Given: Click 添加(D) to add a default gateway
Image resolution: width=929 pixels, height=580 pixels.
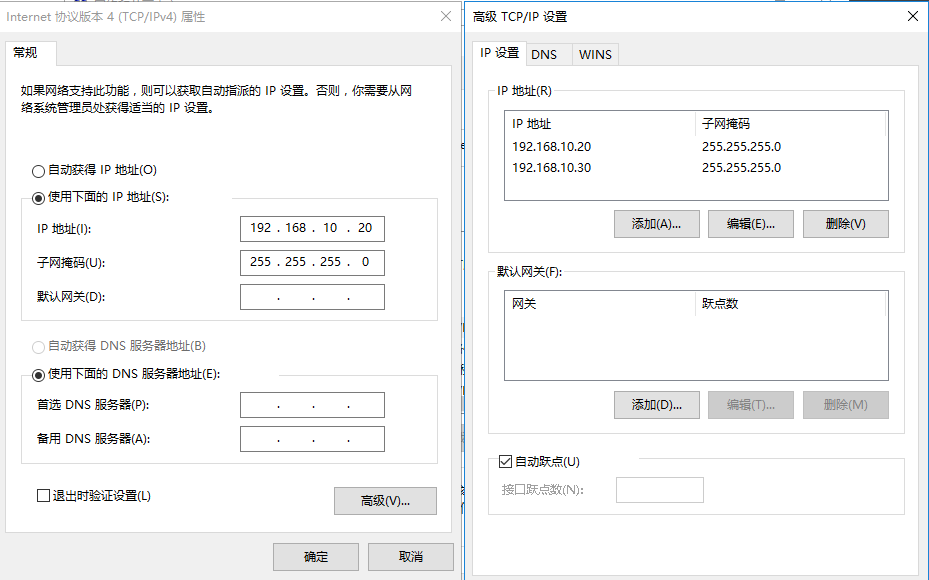Looking at the screenshot, I should point(656,404).
